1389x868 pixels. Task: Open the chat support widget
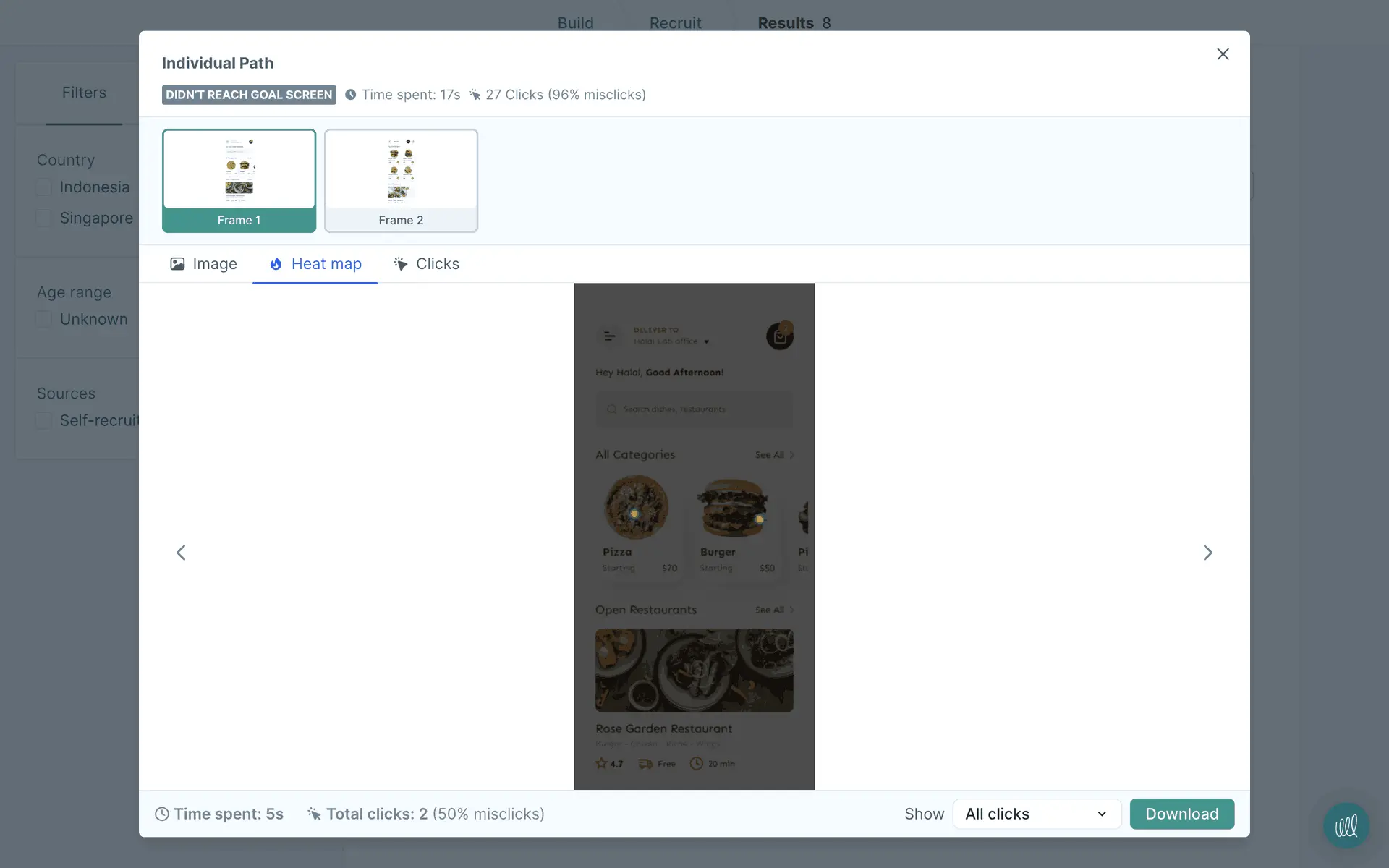tap(1346, 825)
